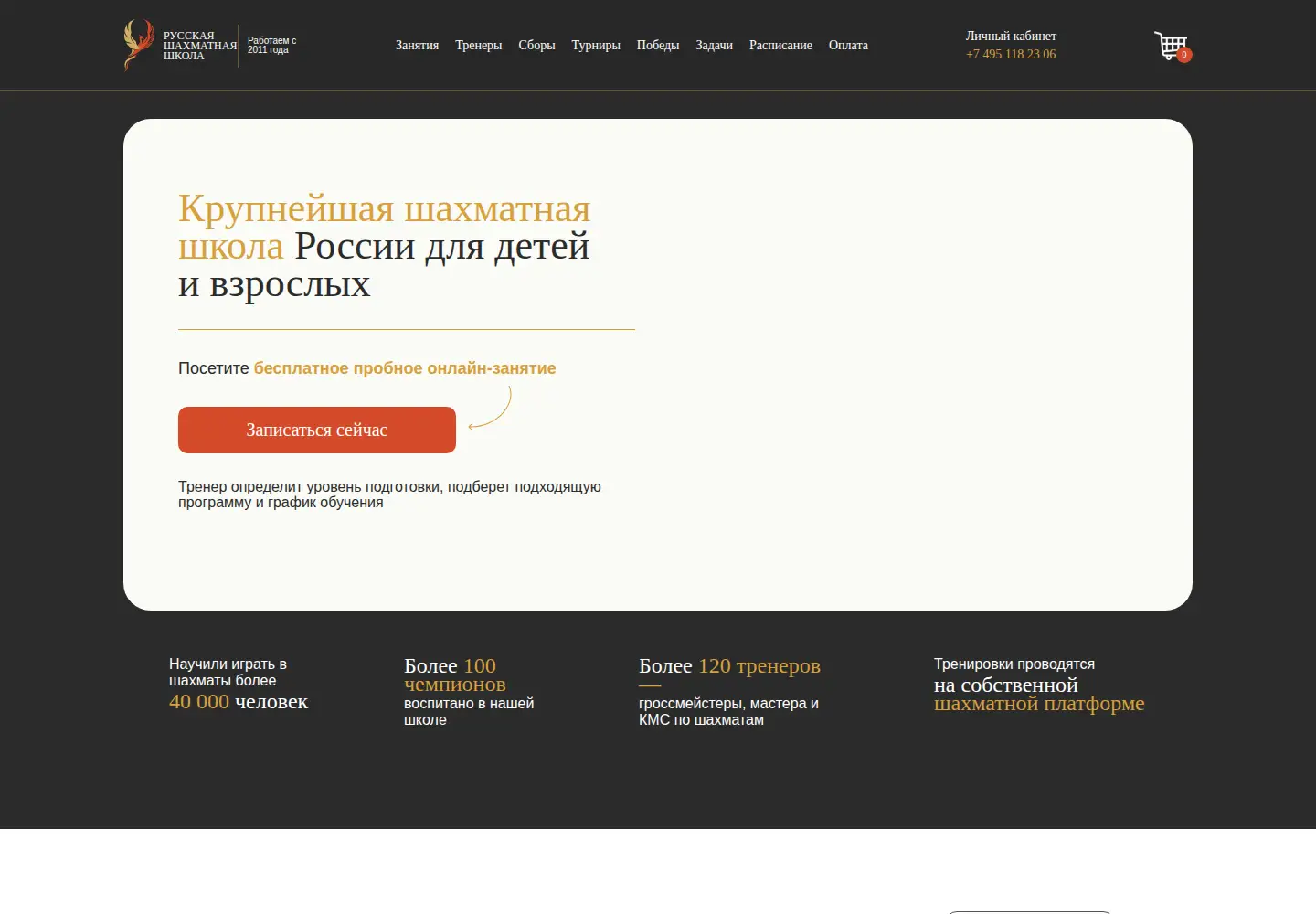
Task: Click 'бесплатное пробное онлайн-занятие' highlighted text
Action: (405, 368)
